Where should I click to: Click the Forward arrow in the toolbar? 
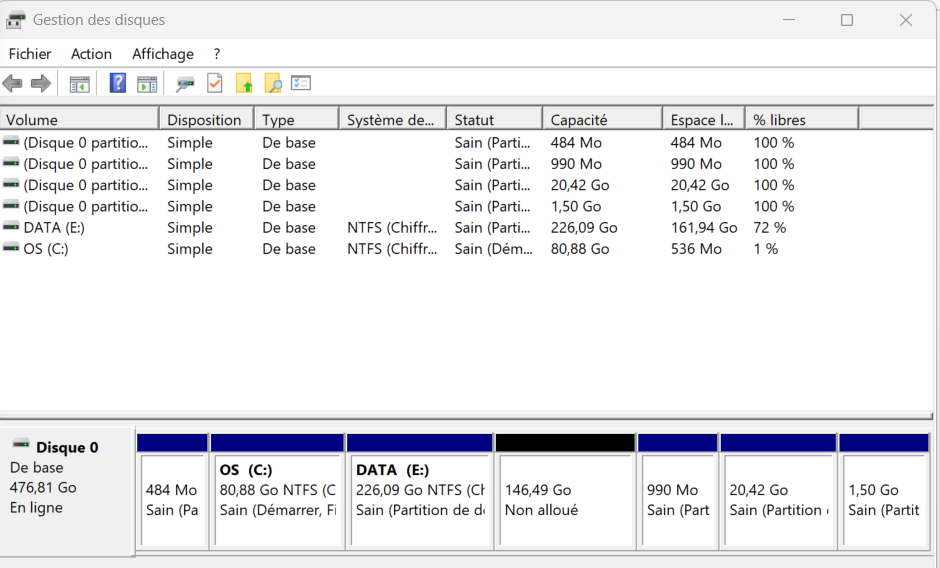point(41,84)
